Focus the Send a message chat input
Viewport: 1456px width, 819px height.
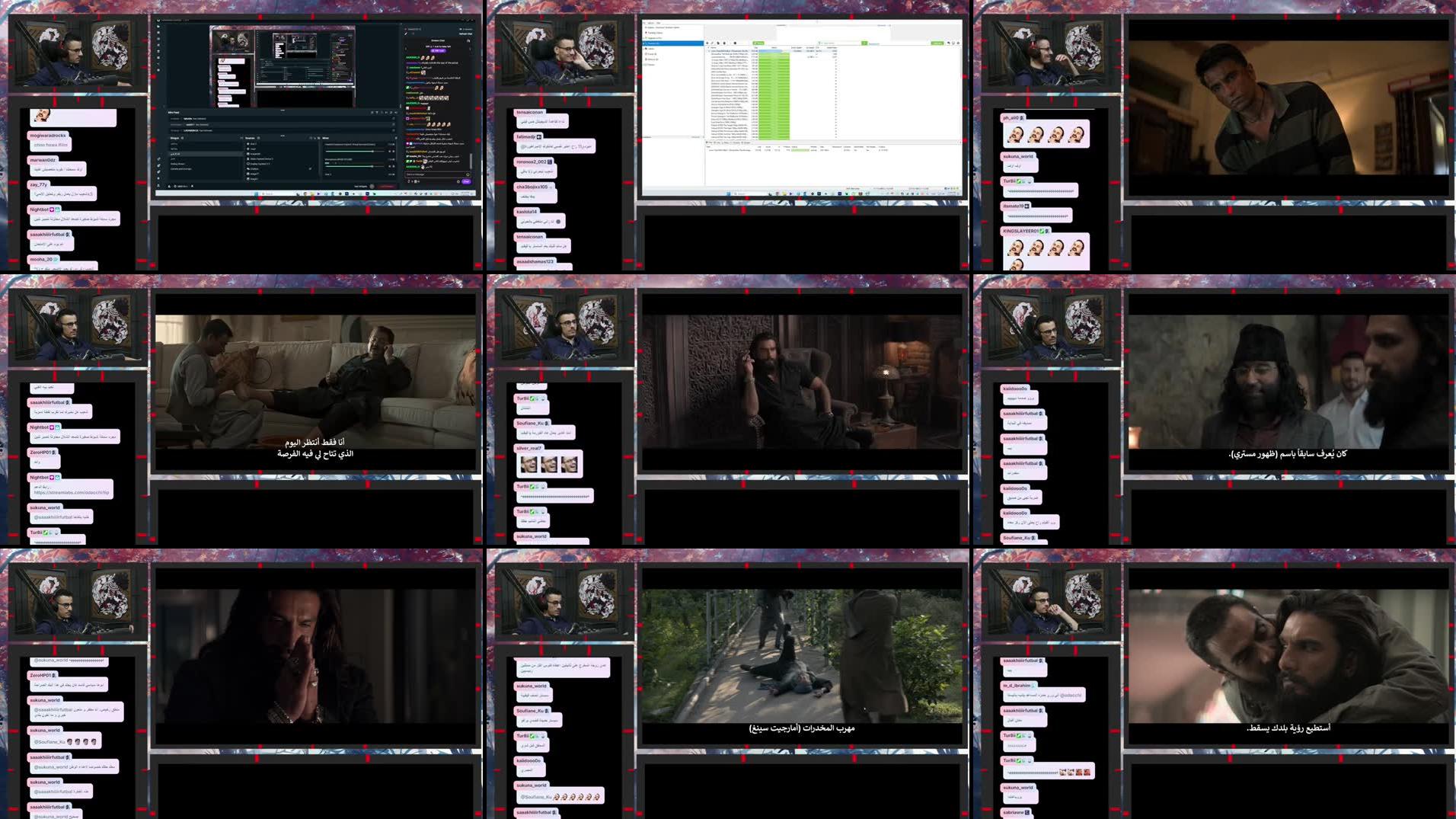pos(436,174)
